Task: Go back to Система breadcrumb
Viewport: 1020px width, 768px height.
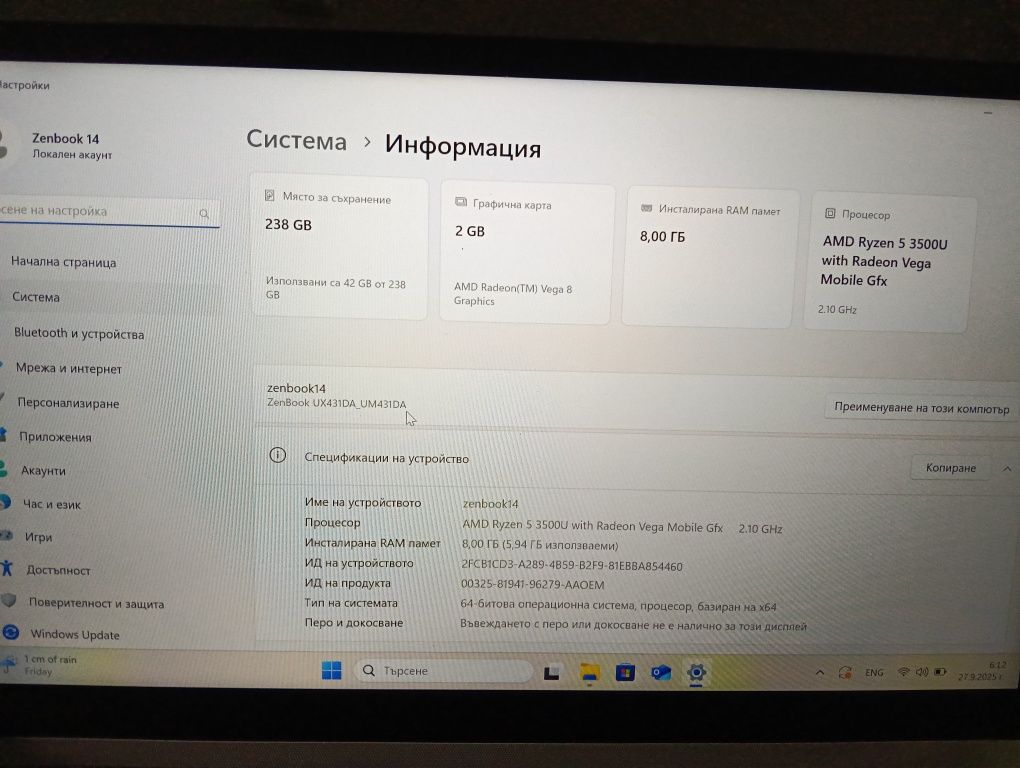Action: pos(297,140)
